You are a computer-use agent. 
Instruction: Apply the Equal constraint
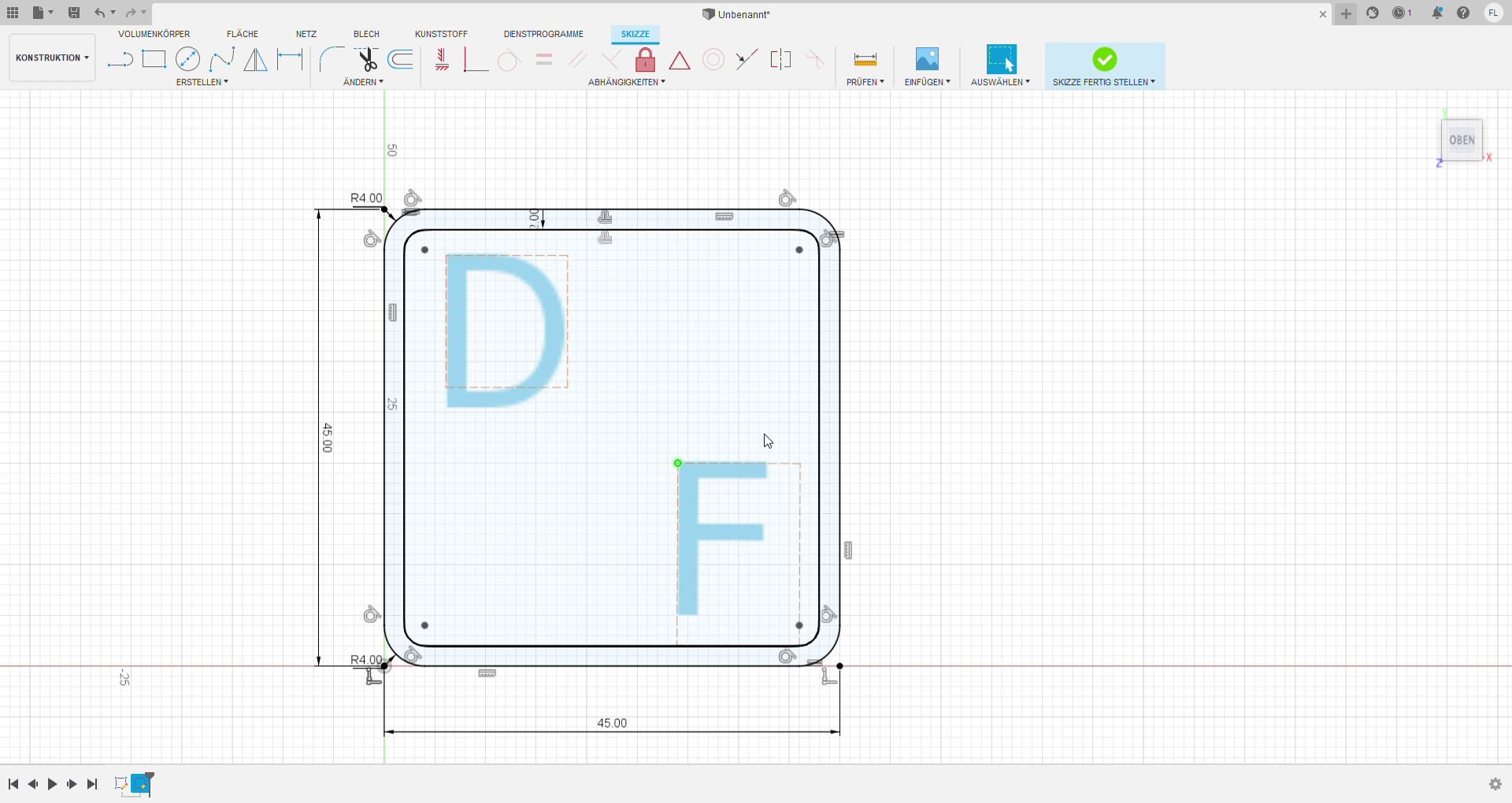tap(544, 59)
